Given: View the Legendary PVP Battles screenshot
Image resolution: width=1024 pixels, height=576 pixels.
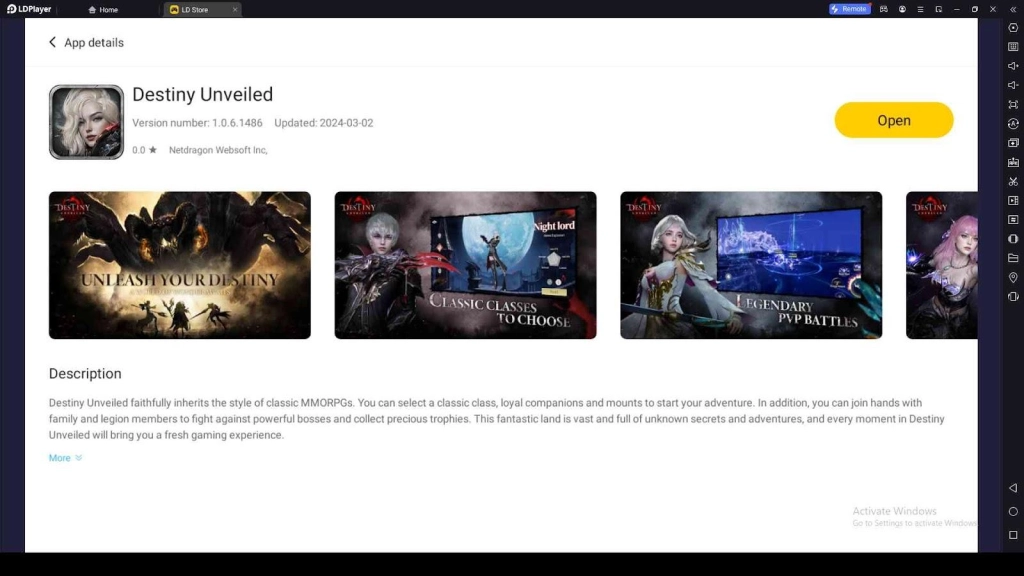Looking at the screenshot, I should [751, 265].
